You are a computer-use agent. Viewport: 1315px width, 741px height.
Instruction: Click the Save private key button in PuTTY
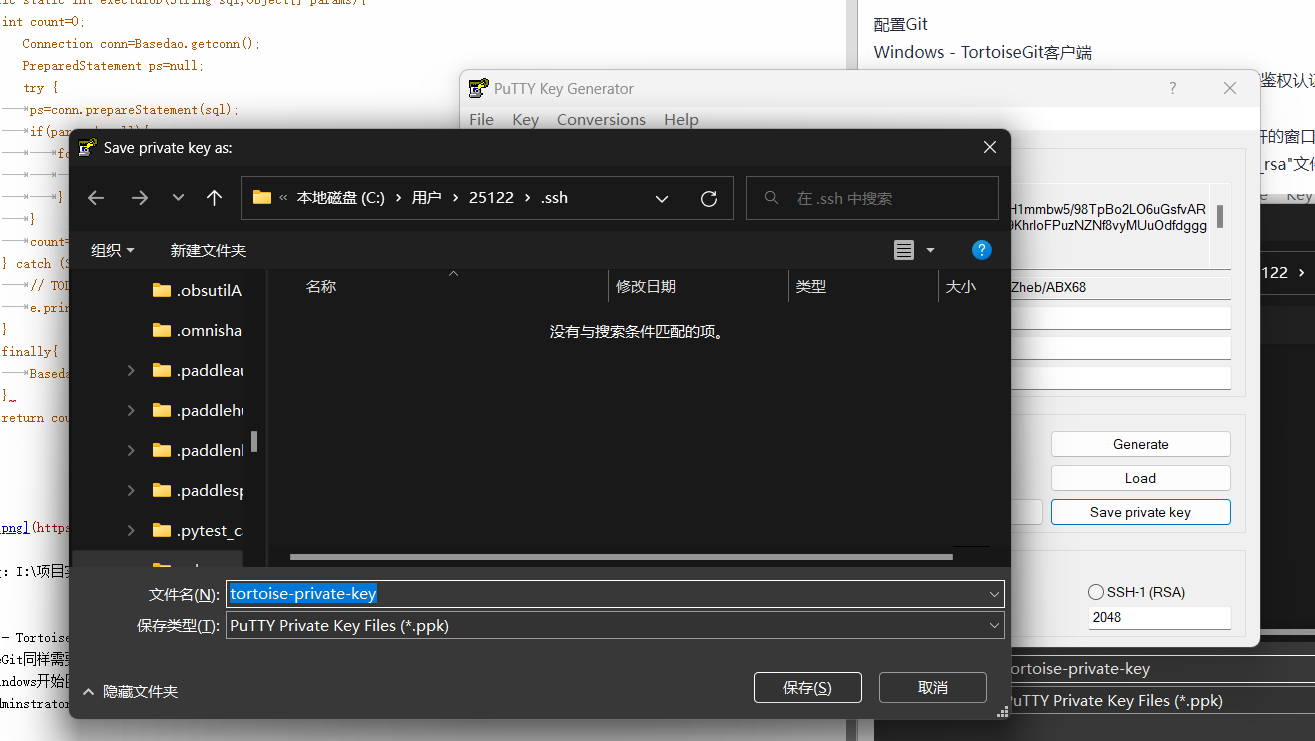pyautogui.click(x=1140, y=512)
